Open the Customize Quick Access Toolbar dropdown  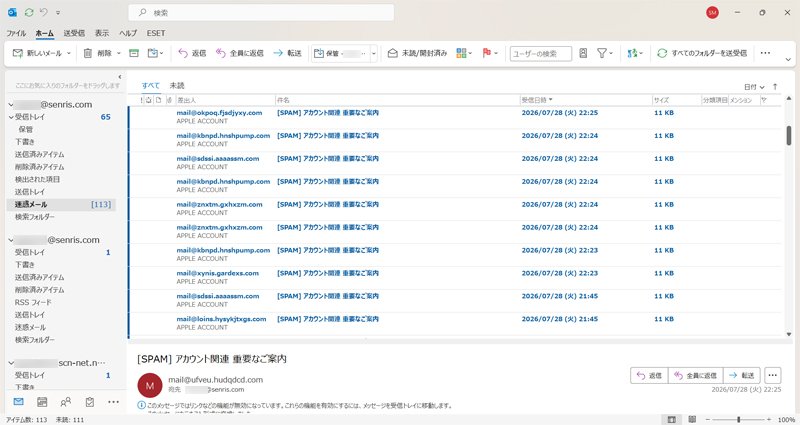tap(58, 12)
